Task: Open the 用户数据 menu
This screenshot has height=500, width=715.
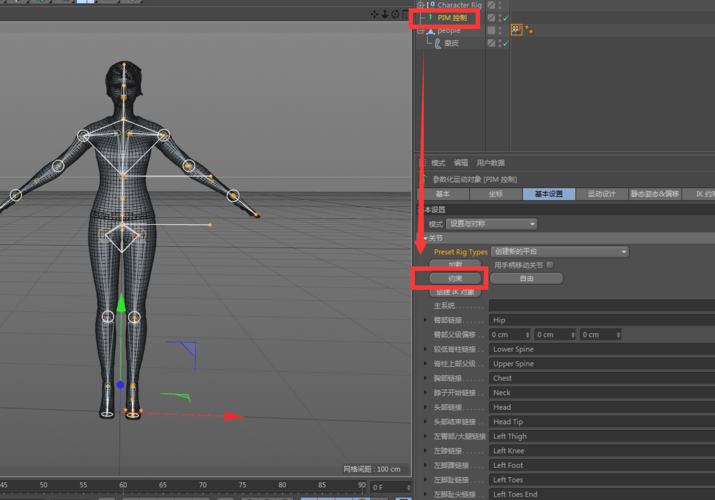Action: (x=490, y=163)
